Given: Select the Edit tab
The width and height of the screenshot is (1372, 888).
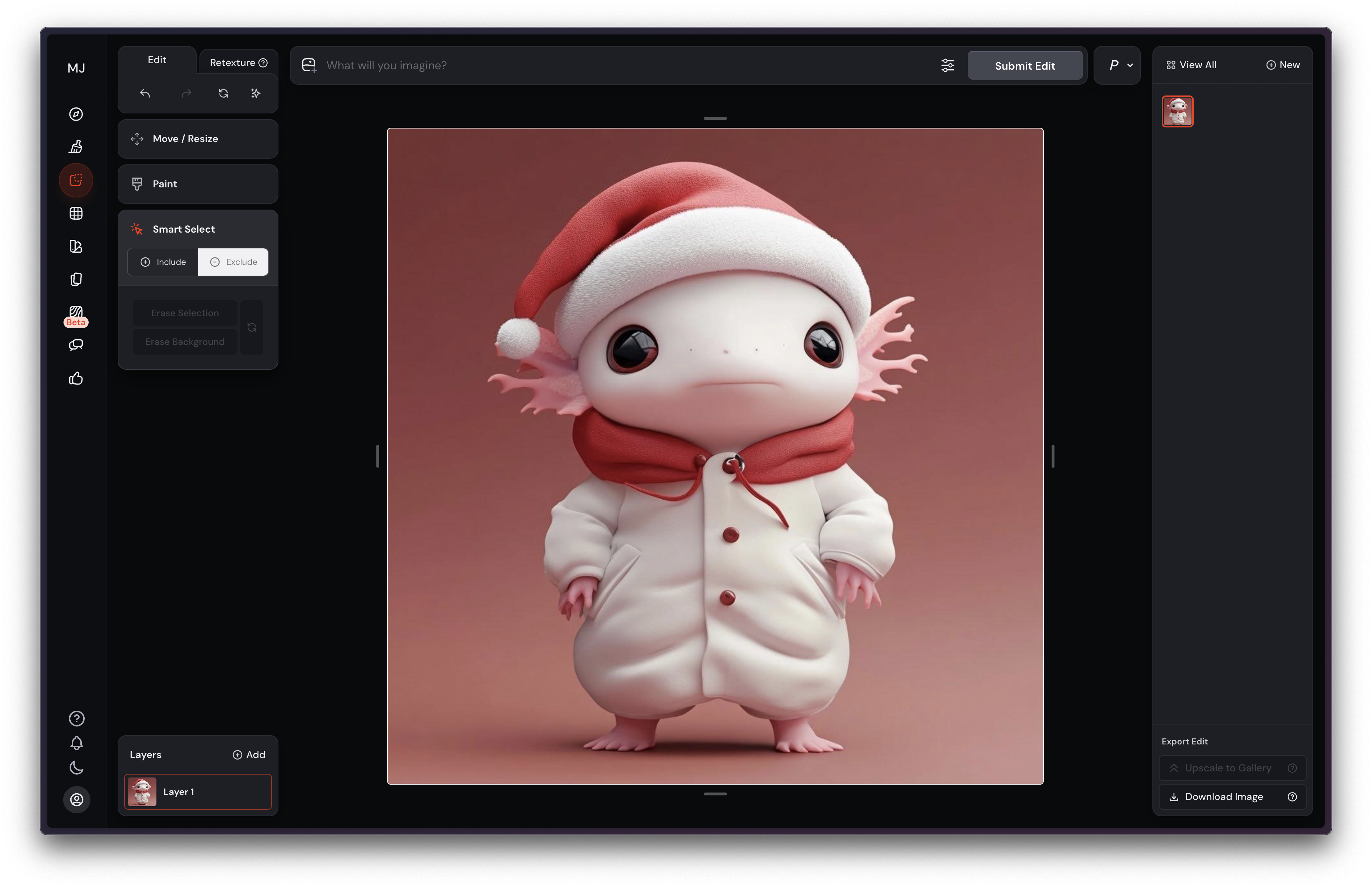Looking at the screenshot, I should coord(157,60).
